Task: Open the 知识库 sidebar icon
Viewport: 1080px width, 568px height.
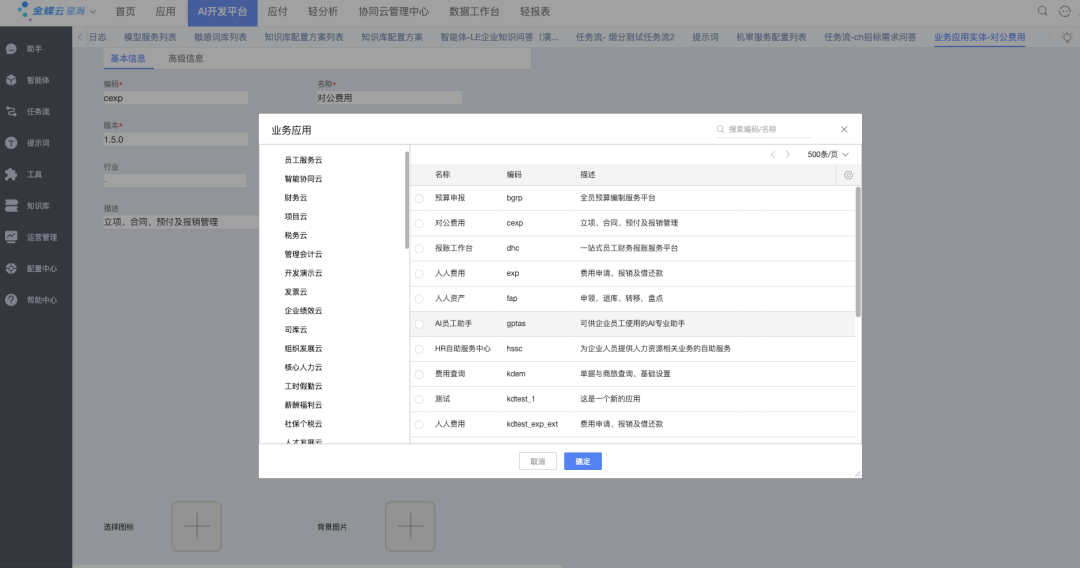Action: click(11, 206)
